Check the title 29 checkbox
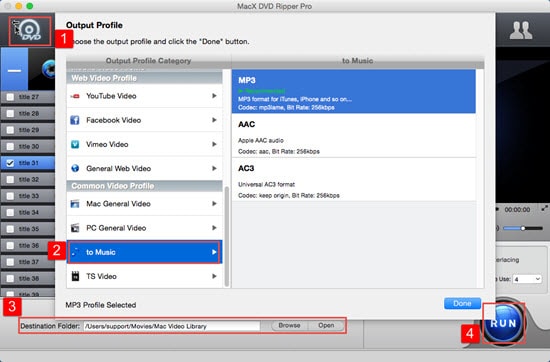 coord(11,130)
